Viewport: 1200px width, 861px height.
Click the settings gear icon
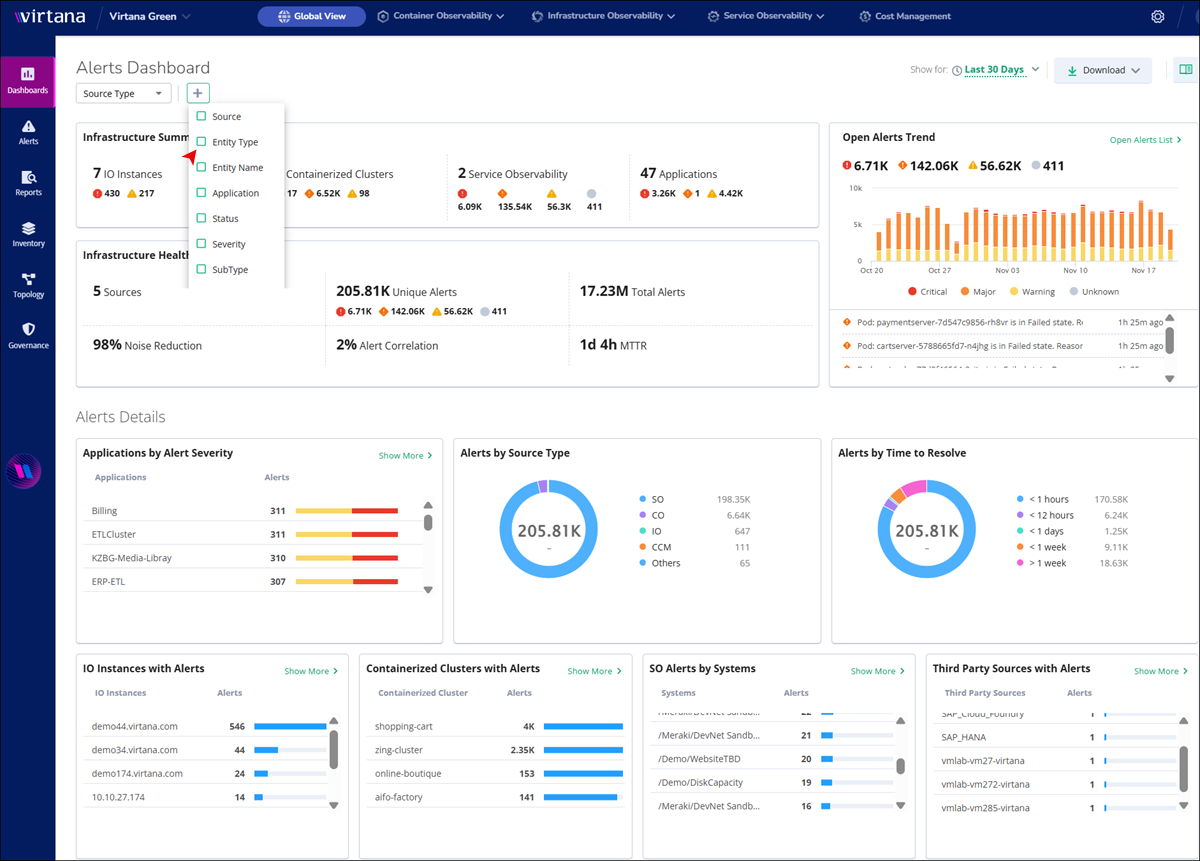point(1158,17)
